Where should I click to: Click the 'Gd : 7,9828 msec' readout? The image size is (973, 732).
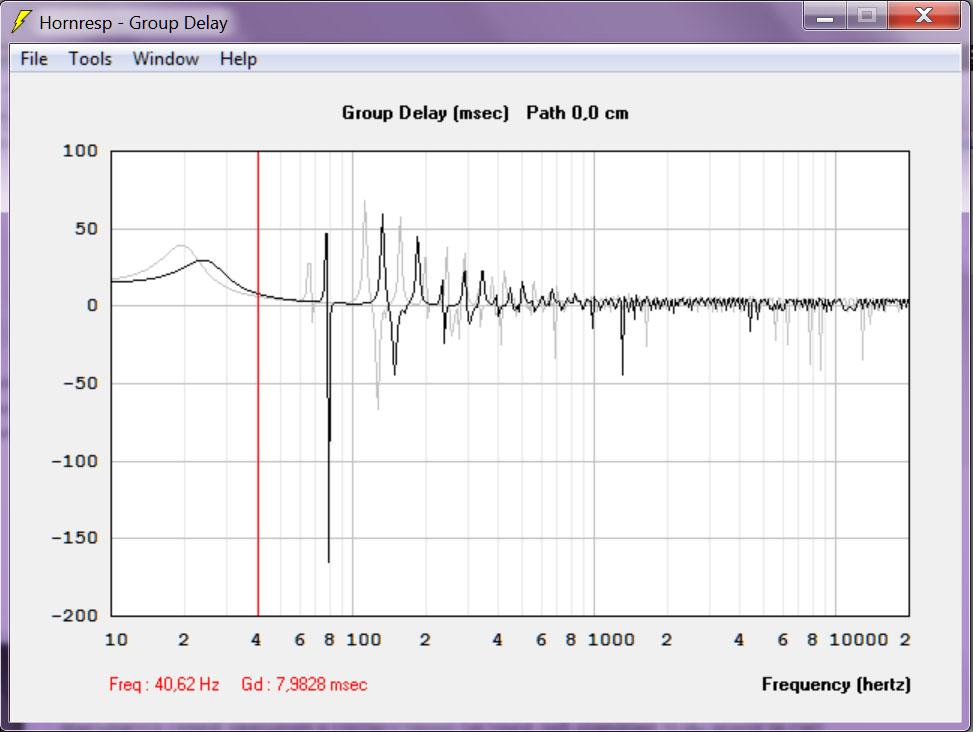point(304,684)
